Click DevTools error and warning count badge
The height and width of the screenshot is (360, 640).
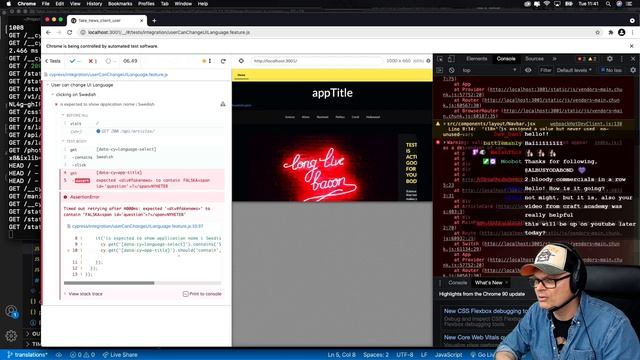[587, 59]
